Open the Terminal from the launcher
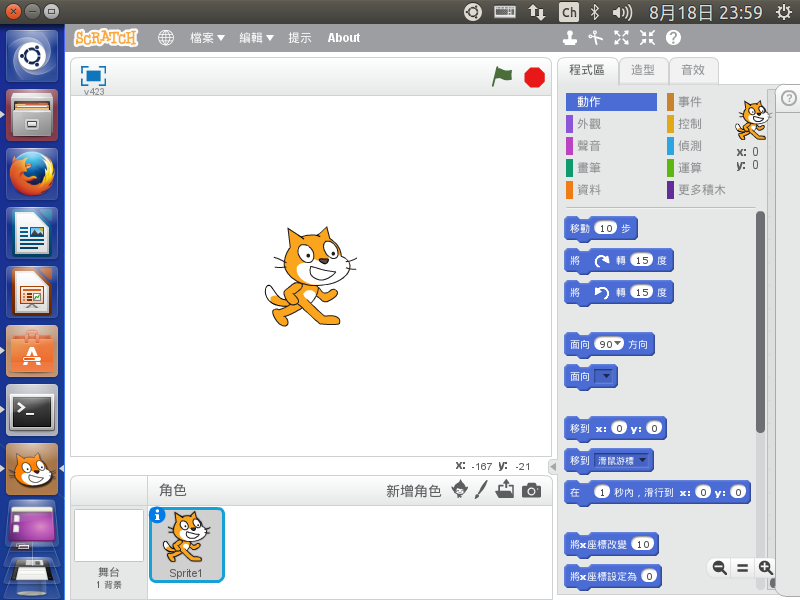The image size is (800, 600). pos(32,410)
